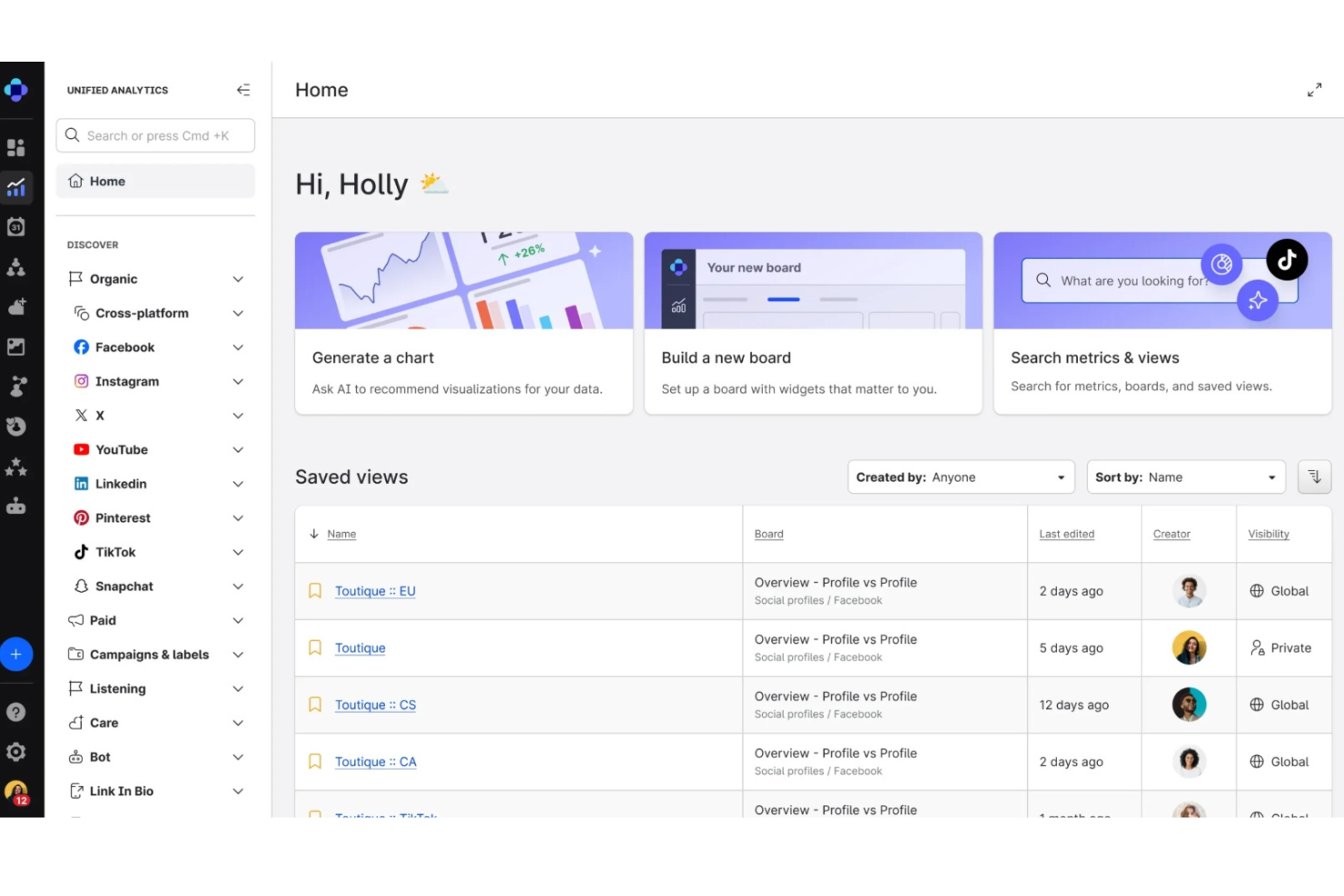The image size is (1344, 896).
Task: Open the Analytics icon in the left rail
Action: pyautogui.click(x=16, y=187)
